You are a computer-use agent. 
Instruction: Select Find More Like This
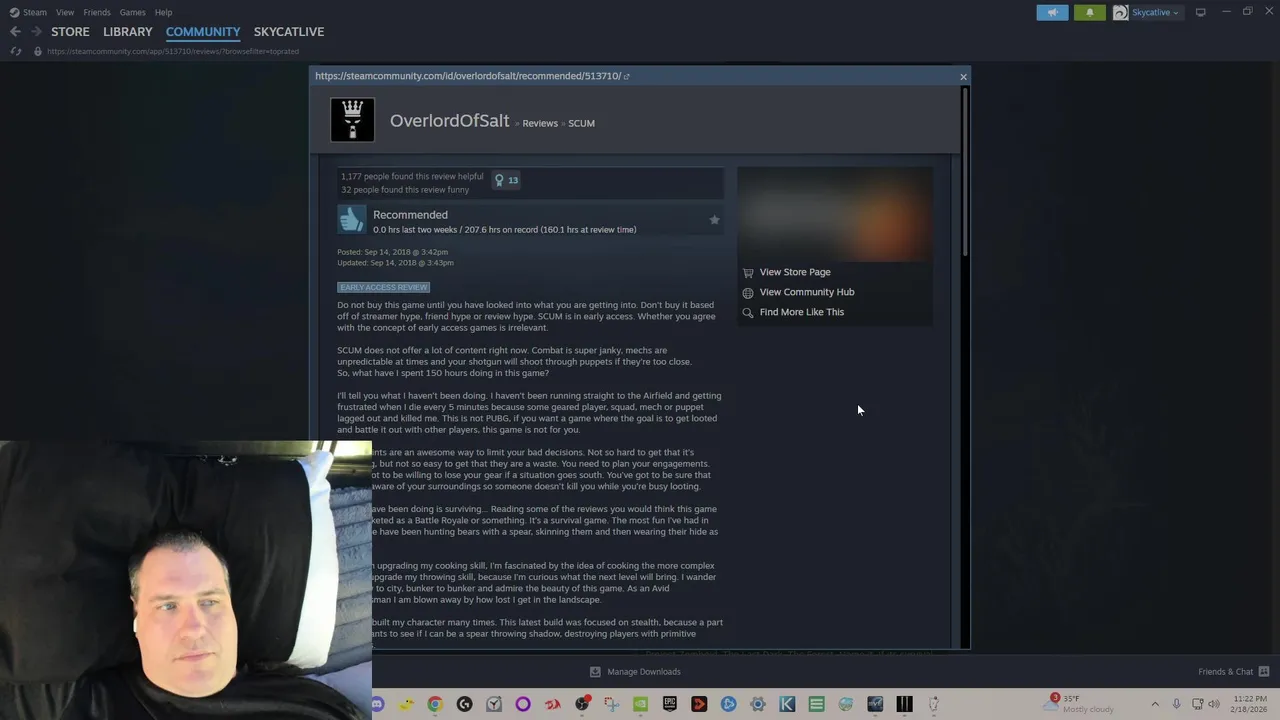[802, 312]
